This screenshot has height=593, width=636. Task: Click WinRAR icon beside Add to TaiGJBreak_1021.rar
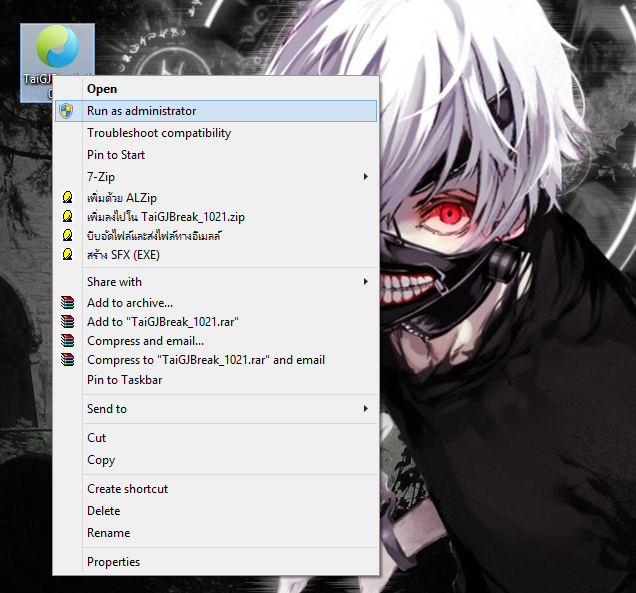[x=68, y=322]
